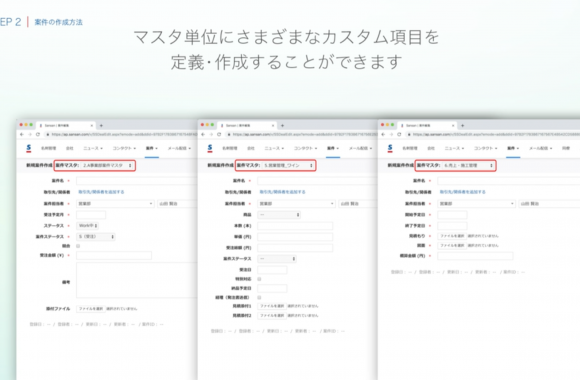Reload the page in left browser window
The image size is (580, 380).
click(38, 134)
